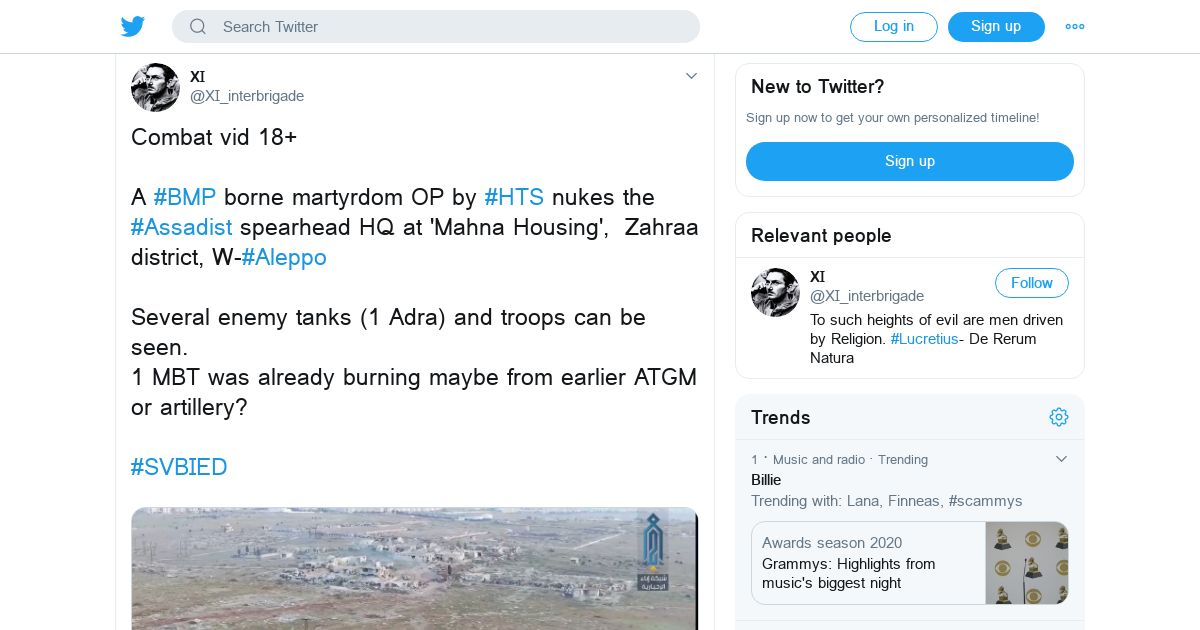Open the Grammys thumbnail image
Image resolution: width=1200 pixels, height=630 pixels.
(x=1026, y=563)
